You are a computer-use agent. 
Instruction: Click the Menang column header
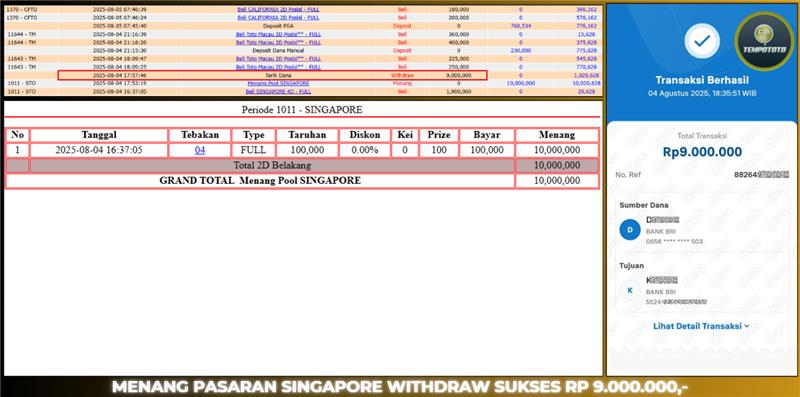click(557, 135)
